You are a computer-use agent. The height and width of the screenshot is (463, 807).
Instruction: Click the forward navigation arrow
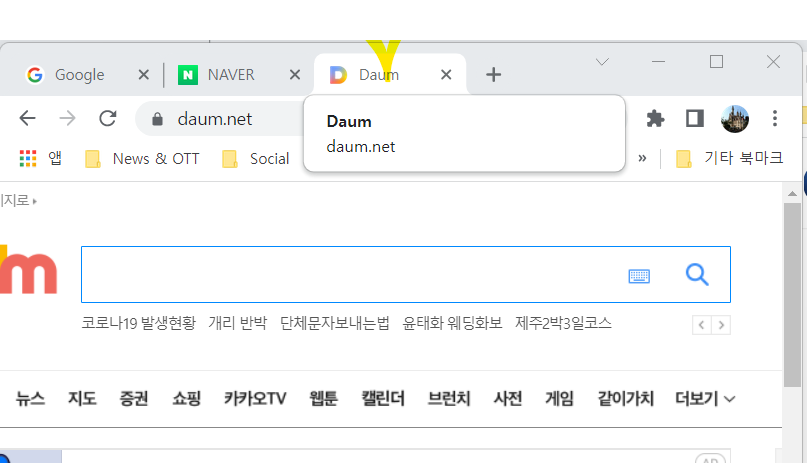coord(67,118)
